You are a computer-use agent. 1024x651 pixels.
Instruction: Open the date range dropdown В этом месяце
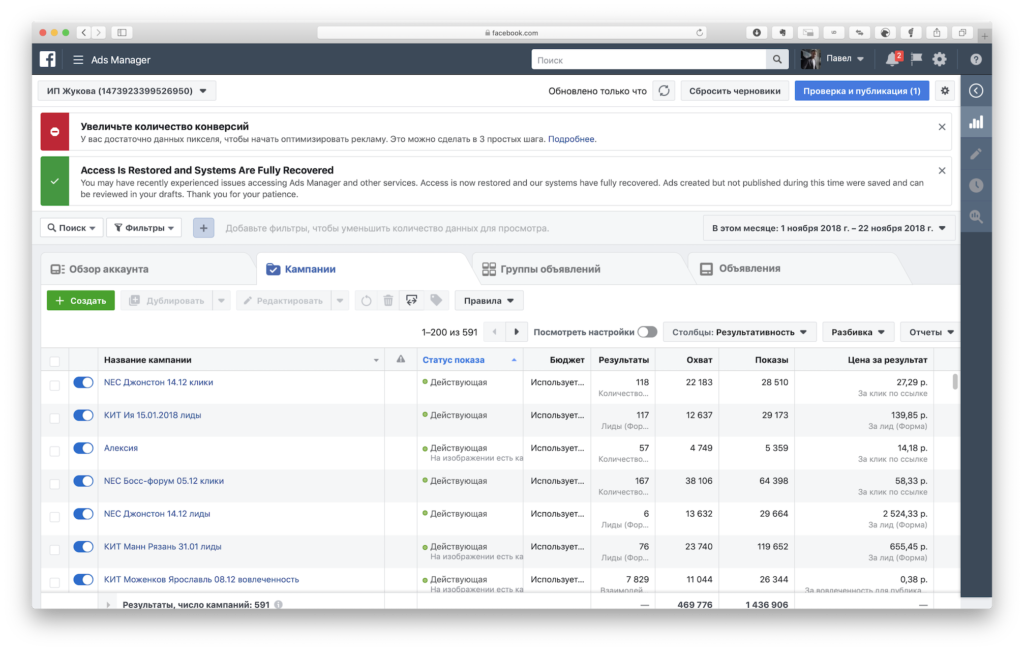(829, 228)
